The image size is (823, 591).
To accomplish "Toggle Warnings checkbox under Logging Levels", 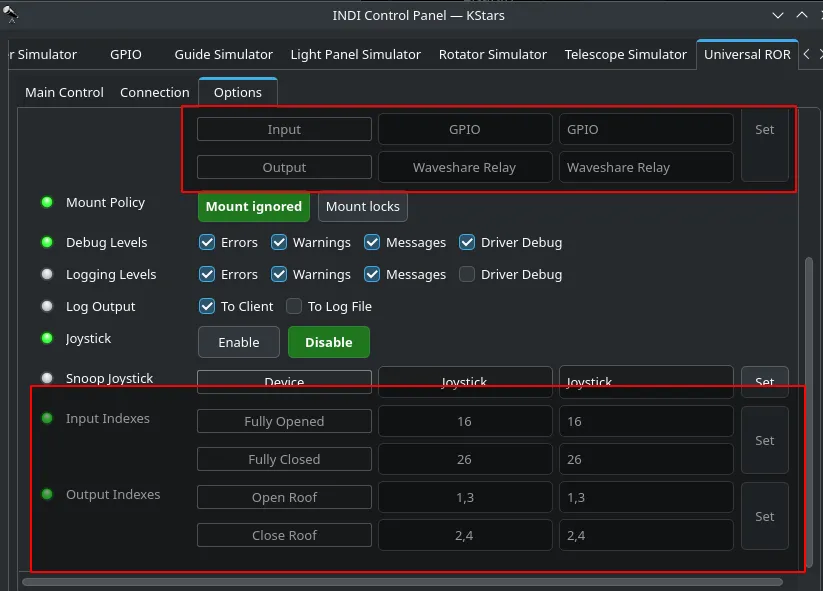I will coord(279,274).
